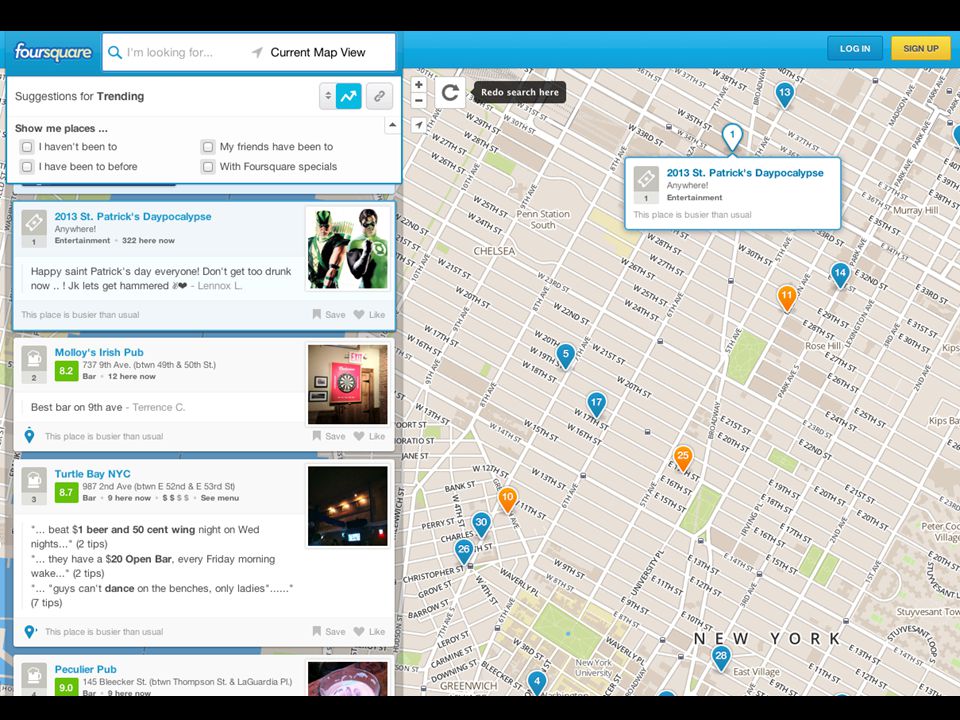Screen dimensions: 960x720
Task: Select map pin number 14
Action: (x=840, y=274)
